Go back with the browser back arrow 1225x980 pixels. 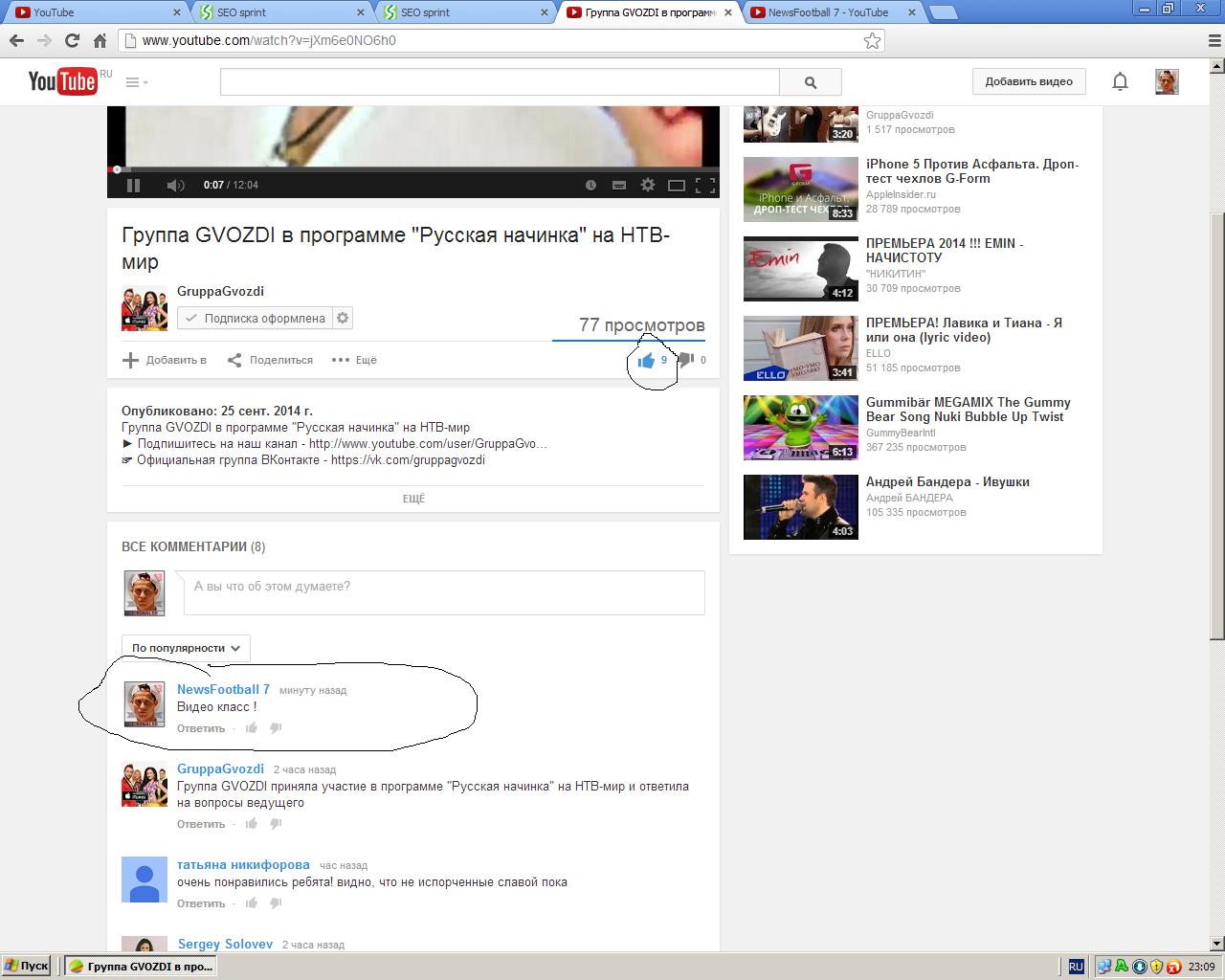click(16, 40)
